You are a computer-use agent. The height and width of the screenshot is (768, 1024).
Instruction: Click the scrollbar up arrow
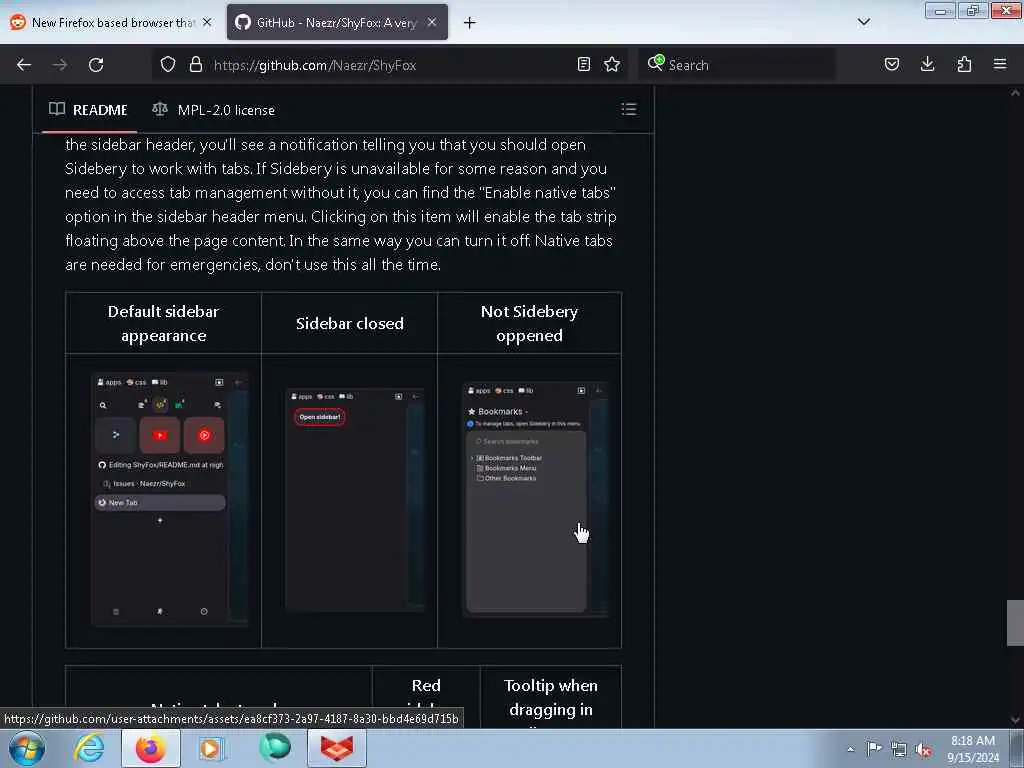coord(1015,93)
